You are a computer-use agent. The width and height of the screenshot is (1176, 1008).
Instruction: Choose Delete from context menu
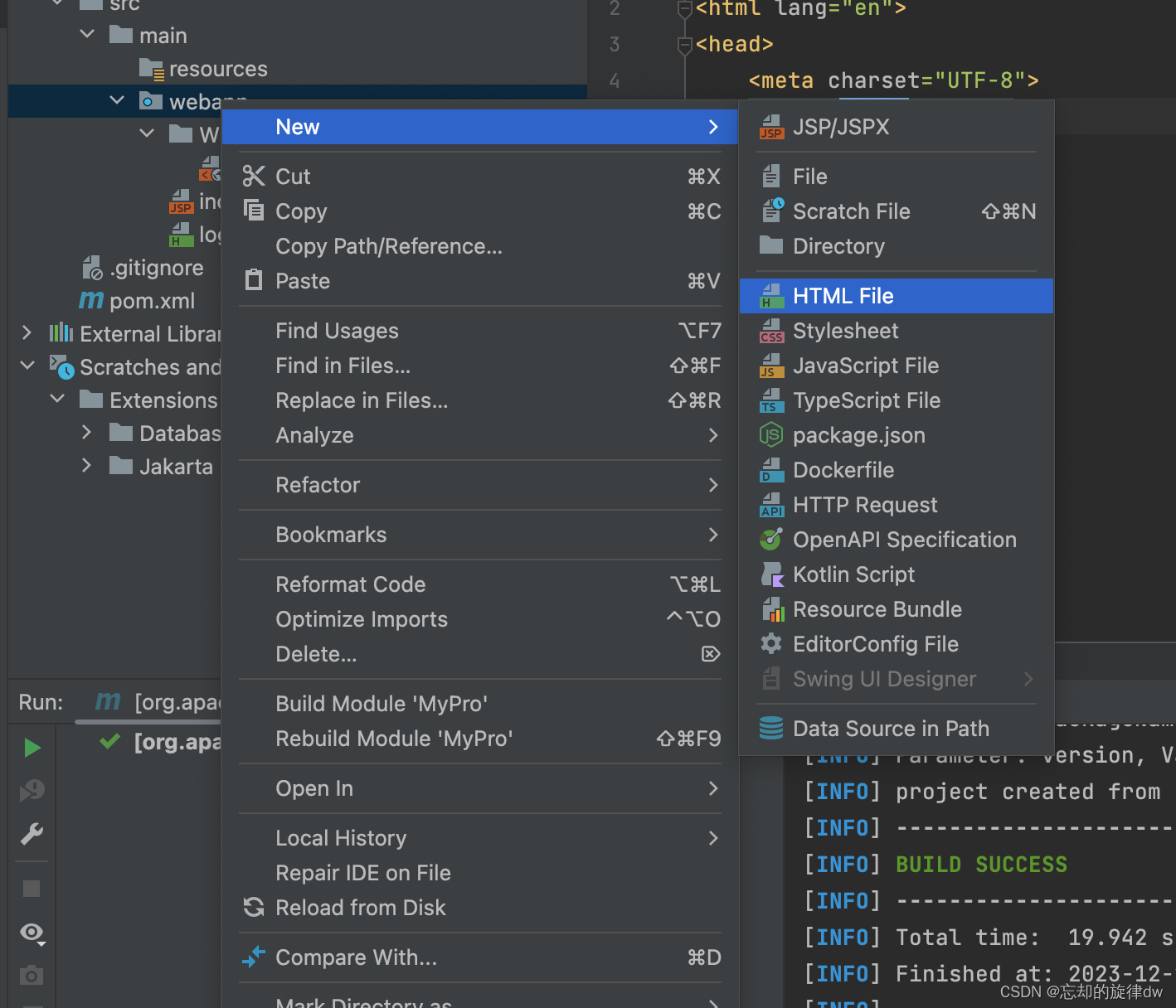[479, 654]
